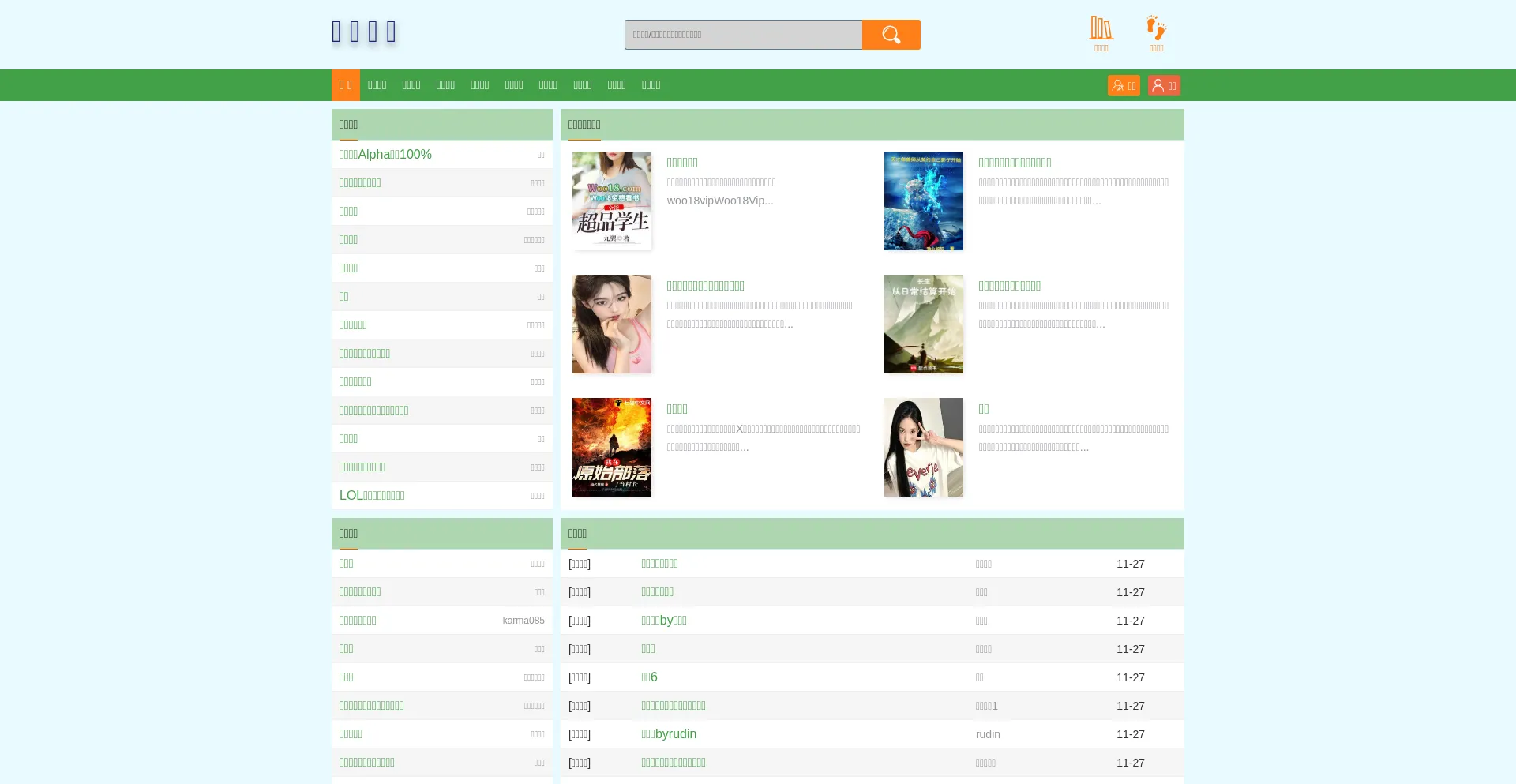Click the site logo in the top left
1516x784 pixels.
pyautogui.click(x=364, y=32)
